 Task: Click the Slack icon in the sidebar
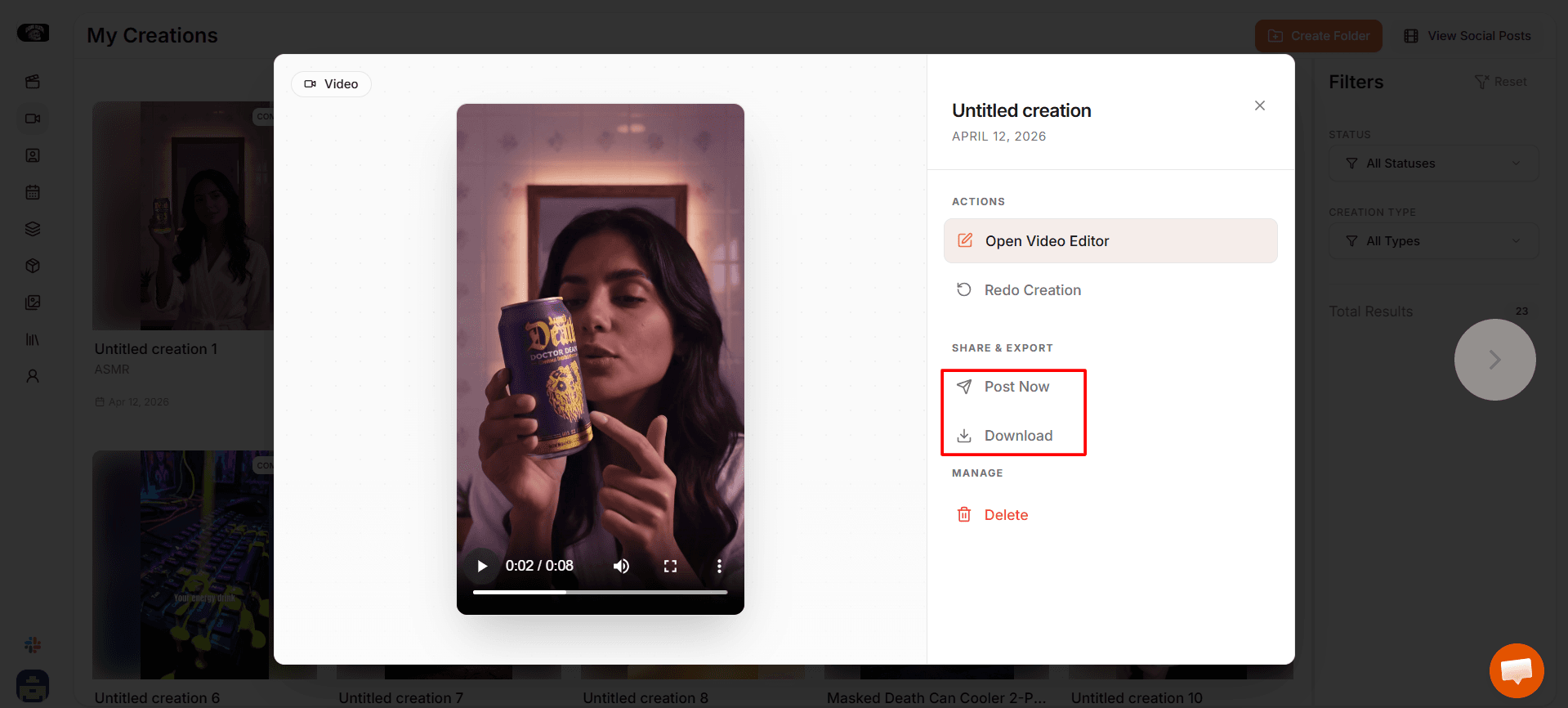coord(33,645)
